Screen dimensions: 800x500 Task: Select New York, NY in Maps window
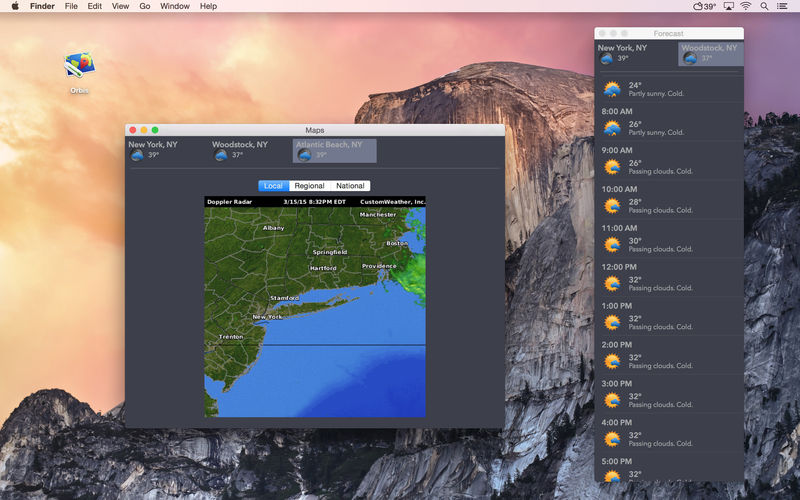click(x=153, y=150)
